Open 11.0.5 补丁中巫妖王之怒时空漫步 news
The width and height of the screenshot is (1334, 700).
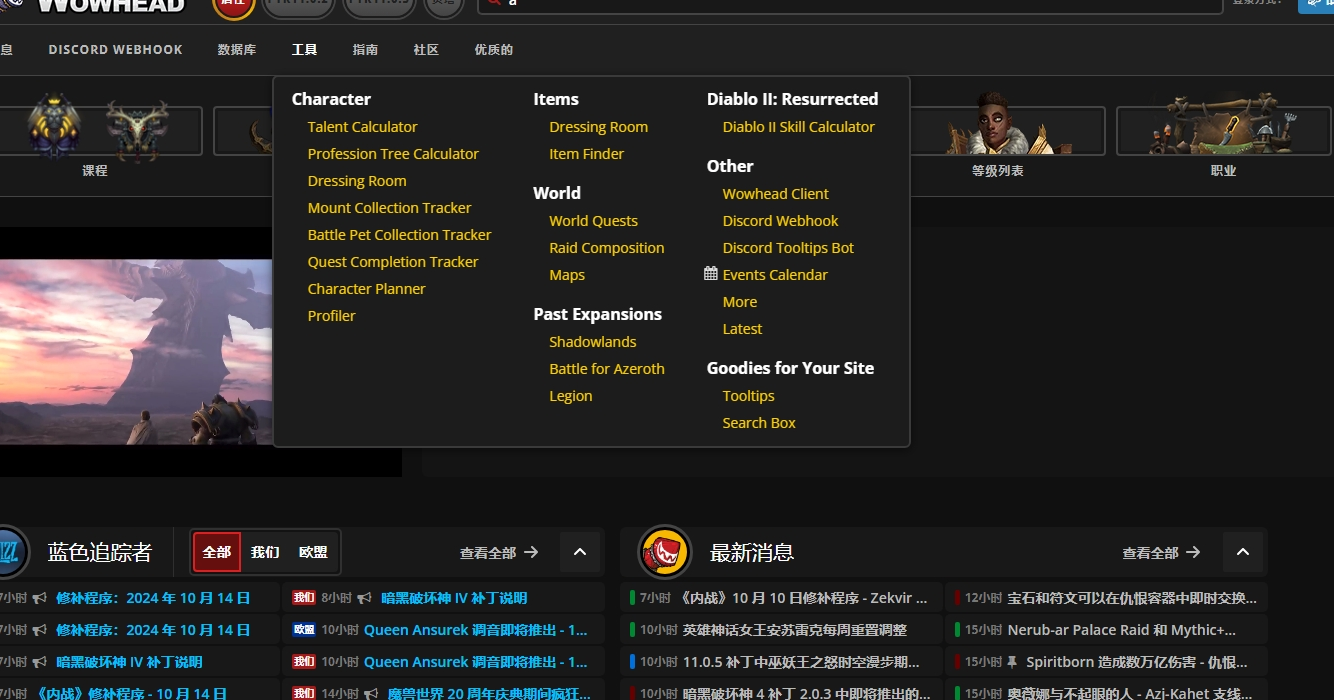tap(801, 662)
